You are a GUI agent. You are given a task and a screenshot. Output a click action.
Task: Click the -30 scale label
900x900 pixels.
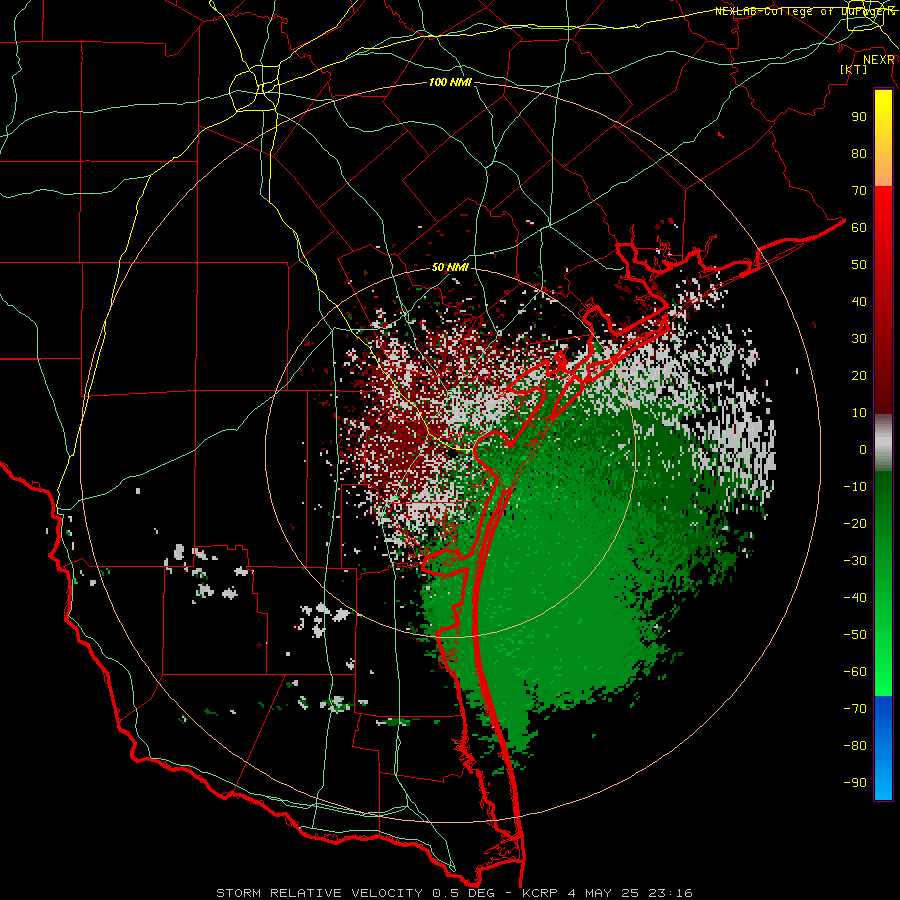[x=855, y=561]
